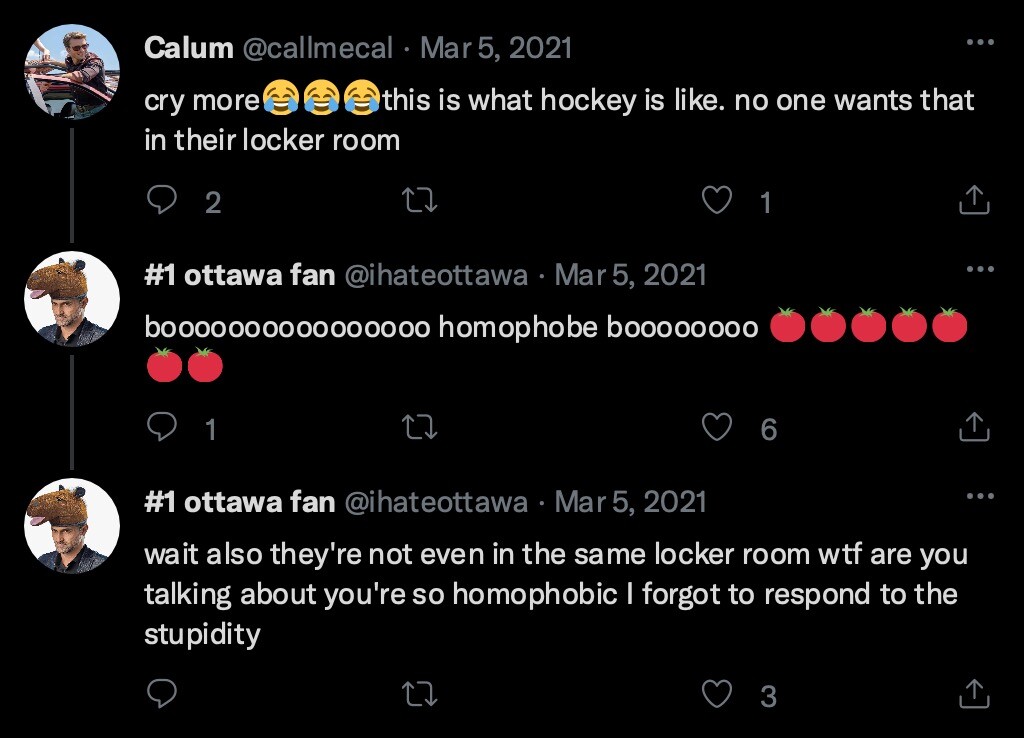
Task: Click the capybara avatar on last tweet
Action: pyautogui.click(x=71, y=525)
